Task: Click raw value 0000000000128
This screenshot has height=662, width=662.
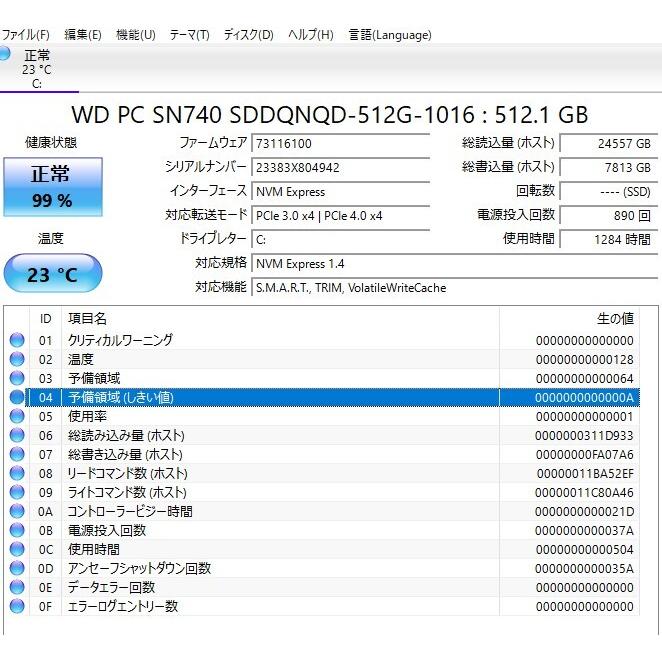Action: pyautogui.click(x=585, y=359)
